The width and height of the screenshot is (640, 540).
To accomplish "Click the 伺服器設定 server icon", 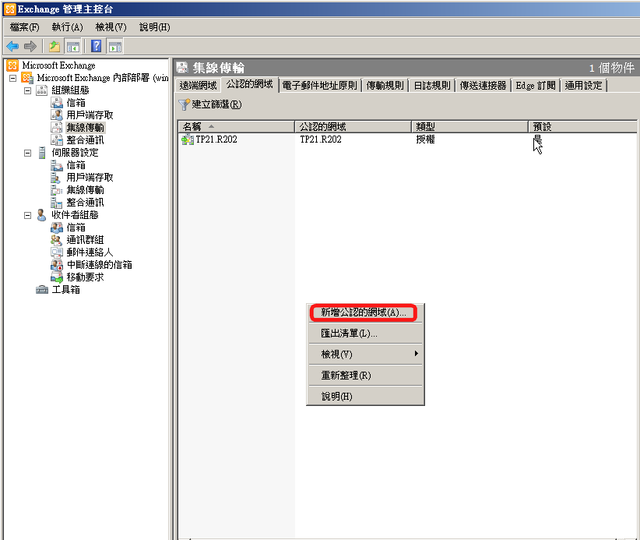I will coord(42,153).
